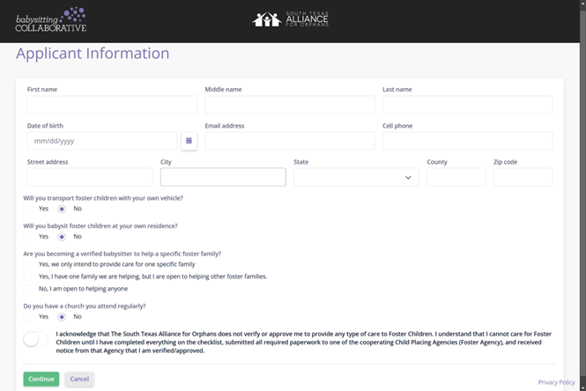Toggle the acknowledgement switch on
This screenshot has height=391, width=586.
tap(36, 339)
